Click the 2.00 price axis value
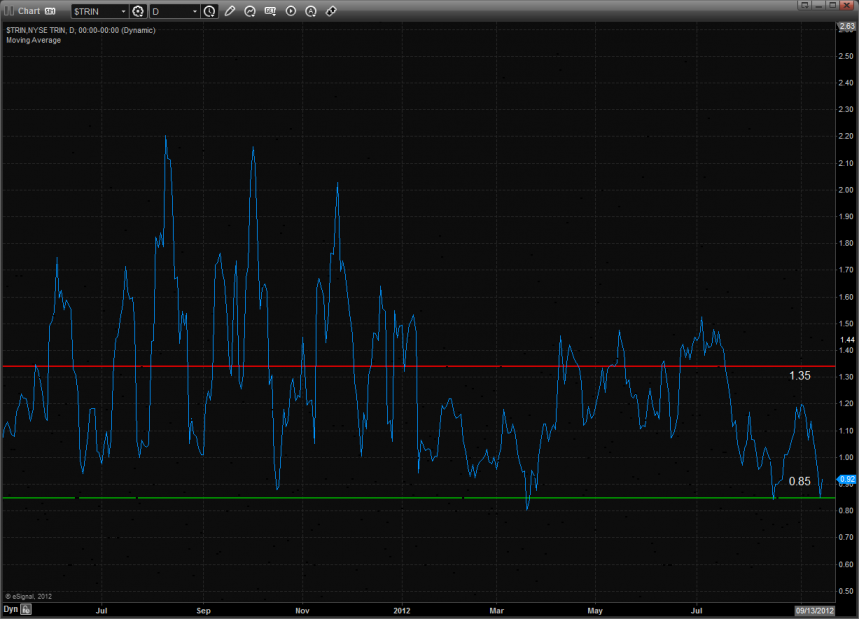Screen dimensions: 859x619 [x=846, y=190]
